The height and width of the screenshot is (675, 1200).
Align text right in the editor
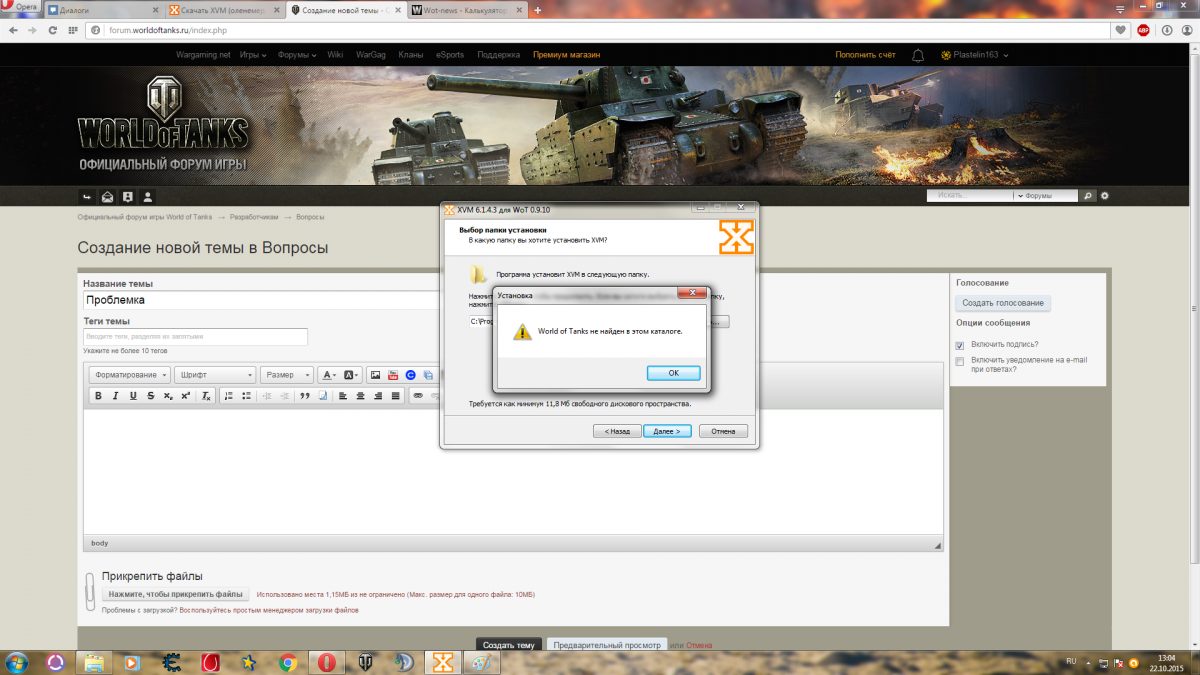click(377, 396)
